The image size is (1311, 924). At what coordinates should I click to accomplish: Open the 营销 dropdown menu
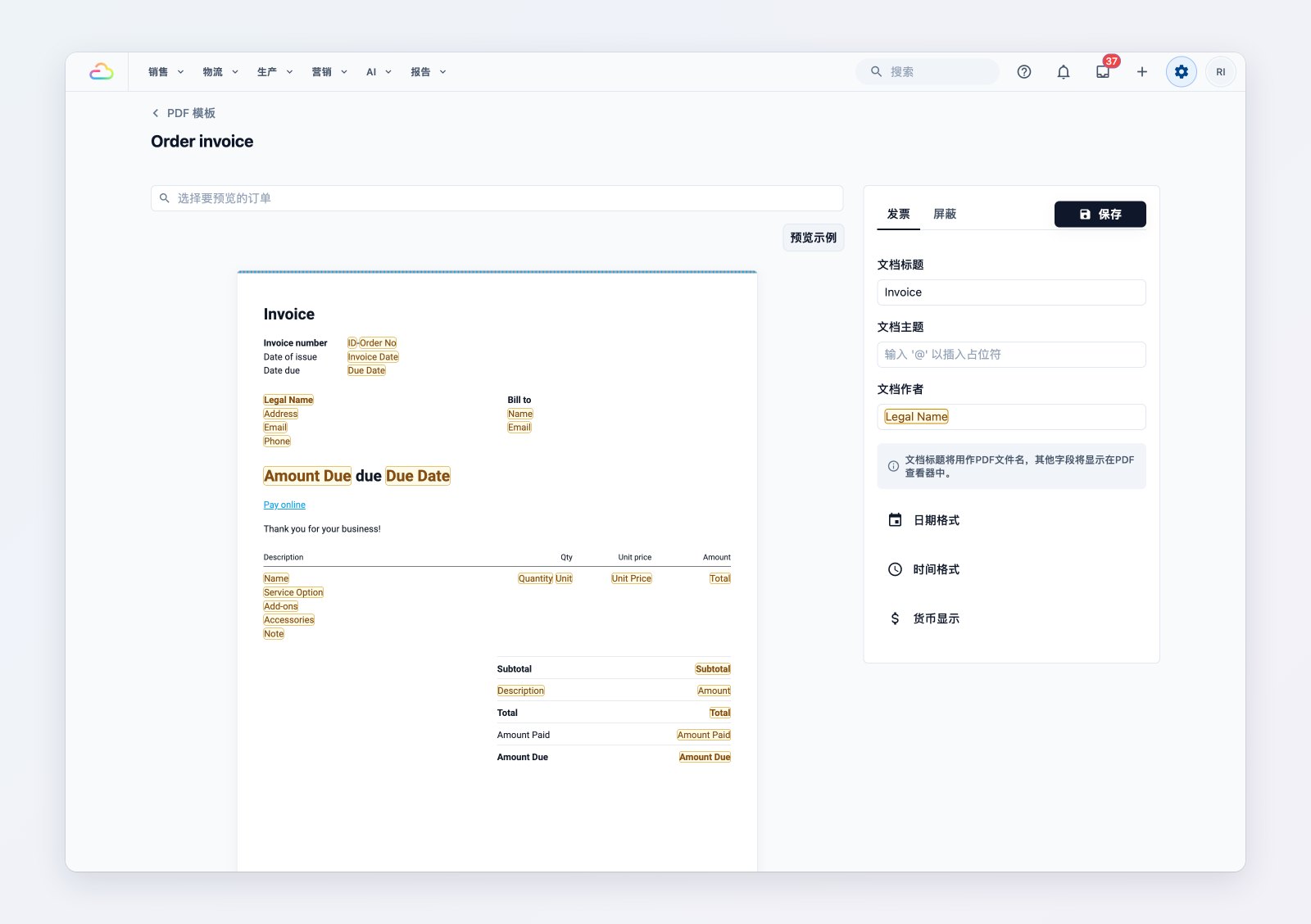click(329, 72)
